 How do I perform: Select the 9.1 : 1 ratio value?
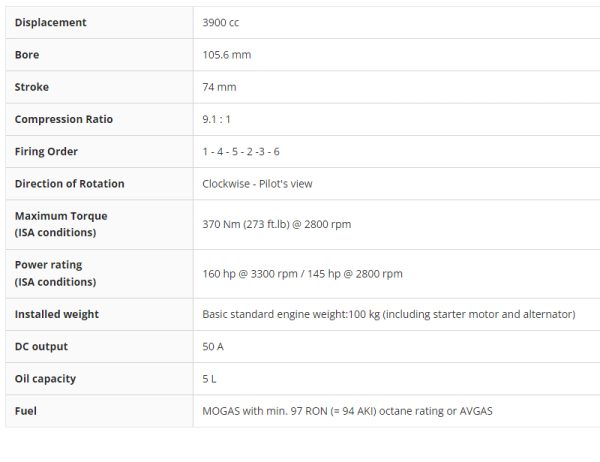click(217, 119)
